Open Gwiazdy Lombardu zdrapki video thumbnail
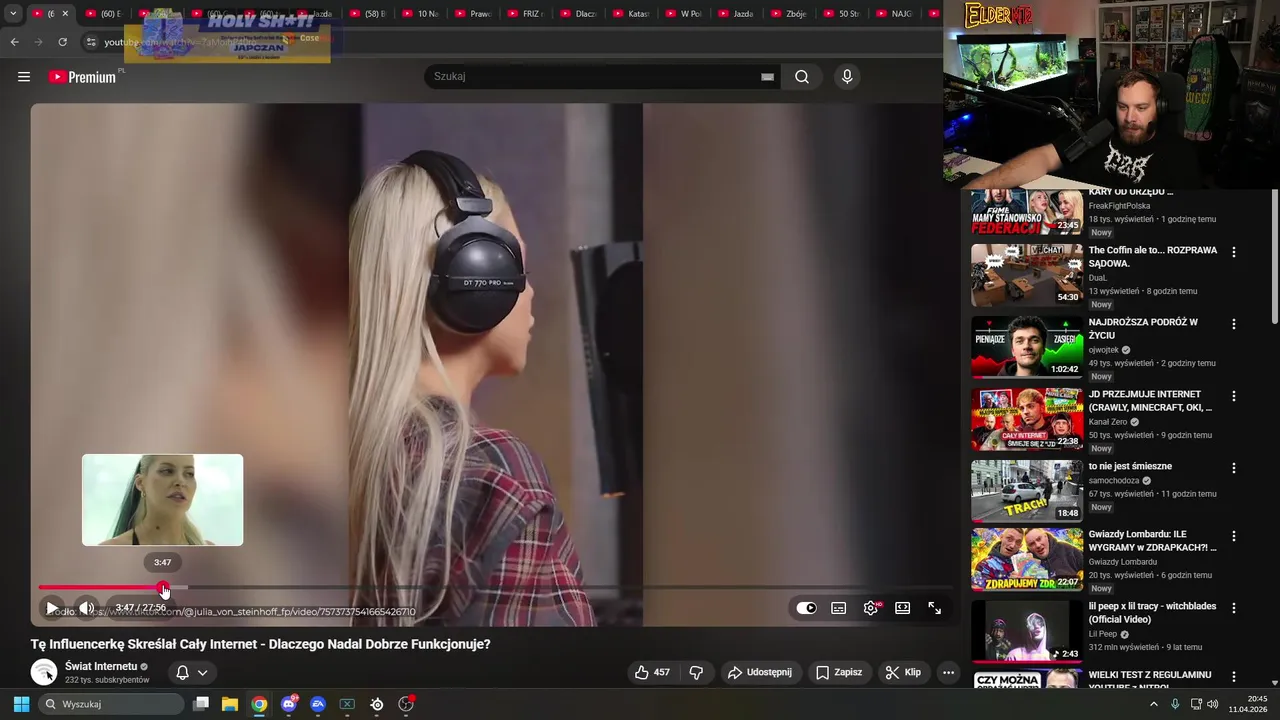Image resolution: width=1280 pixels, height=720 pixels. (x=1027, y=560)
